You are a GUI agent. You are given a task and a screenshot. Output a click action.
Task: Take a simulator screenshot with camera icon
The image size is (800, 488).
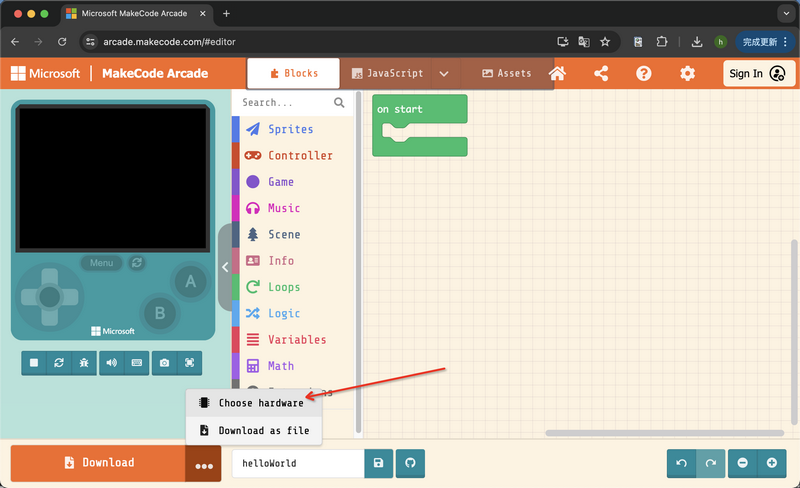(x=165, y=363)
